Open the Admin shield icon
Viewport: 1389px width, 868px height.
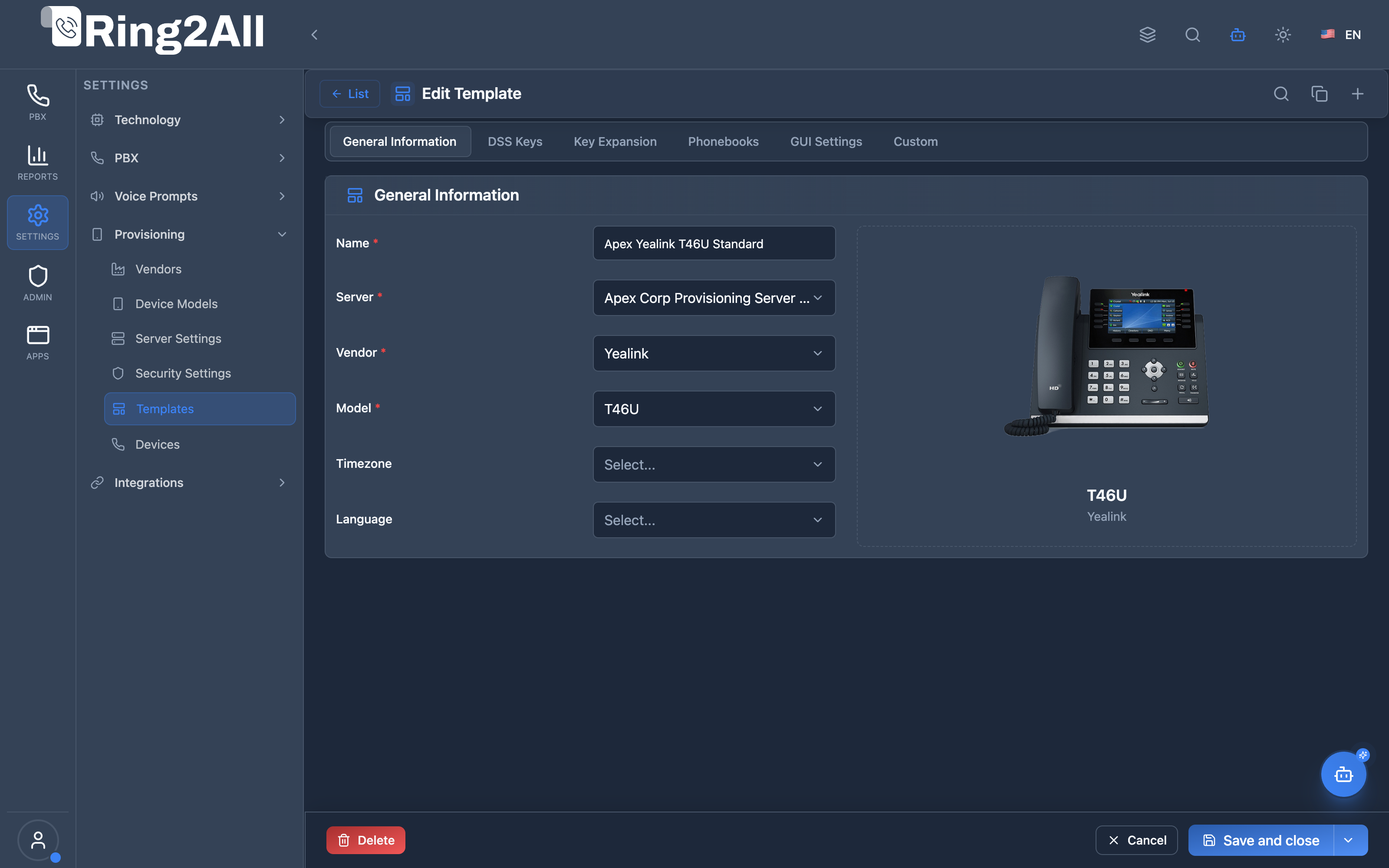tap(37, 283)
